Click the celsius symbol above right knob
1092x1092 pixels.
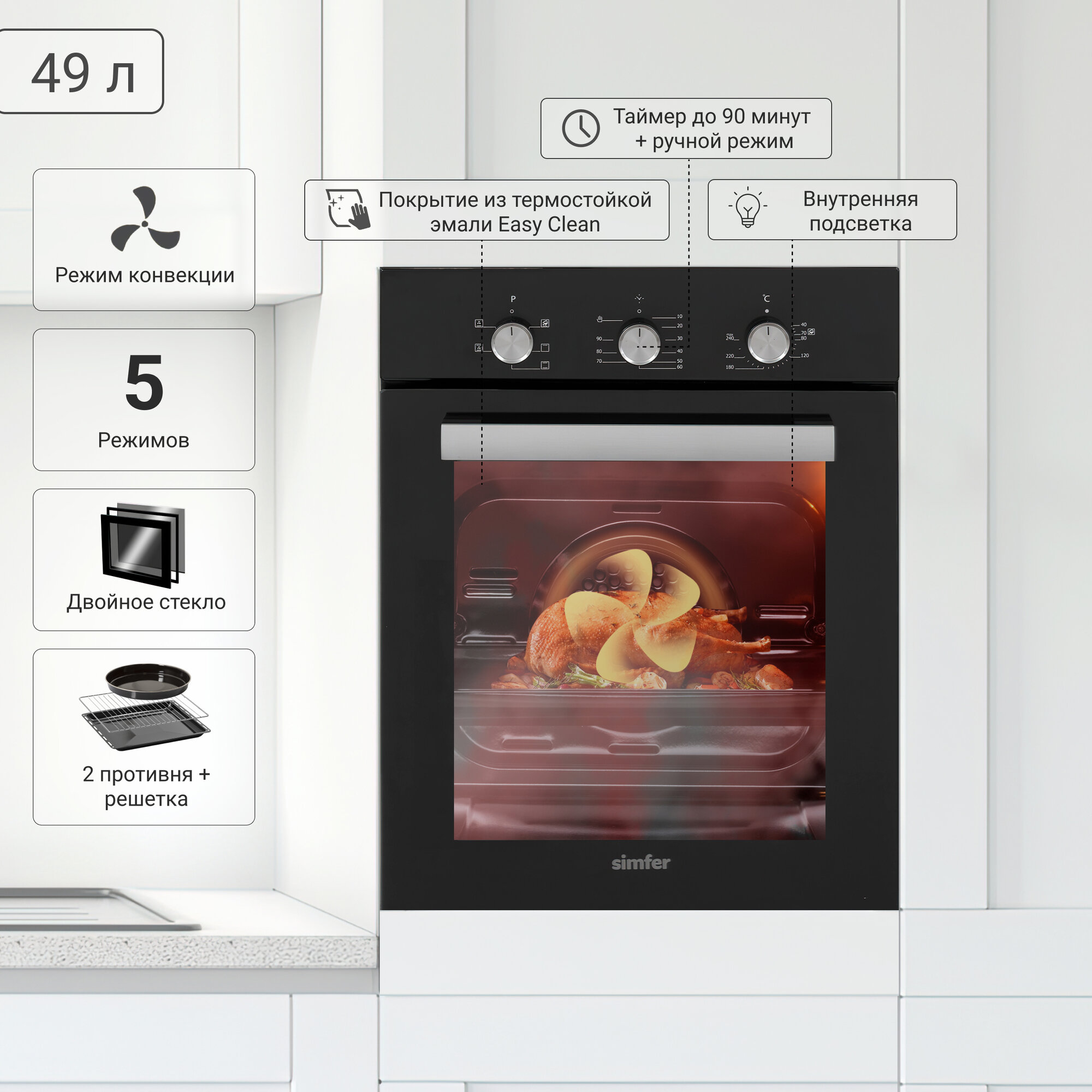pos(767,299)
